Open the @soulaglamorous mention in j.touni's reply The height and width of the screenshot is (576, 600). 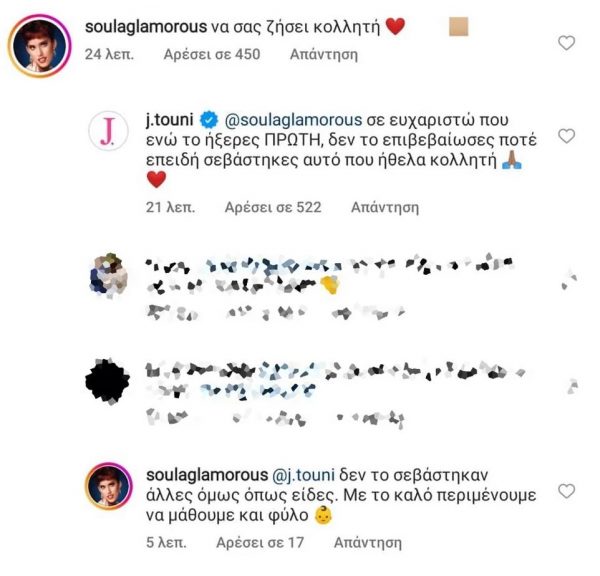293,120
